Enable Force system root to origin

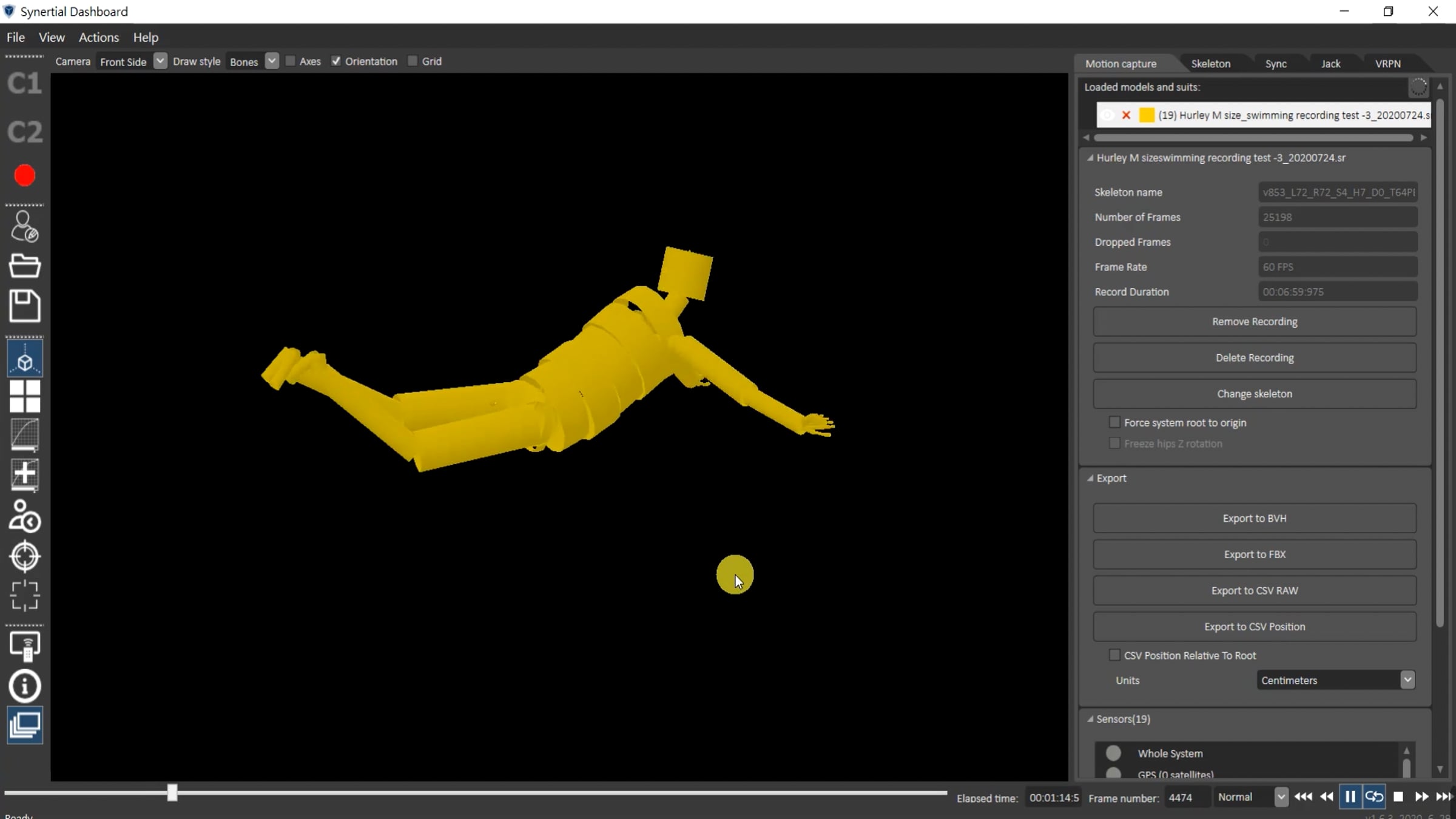(1114, 422)
